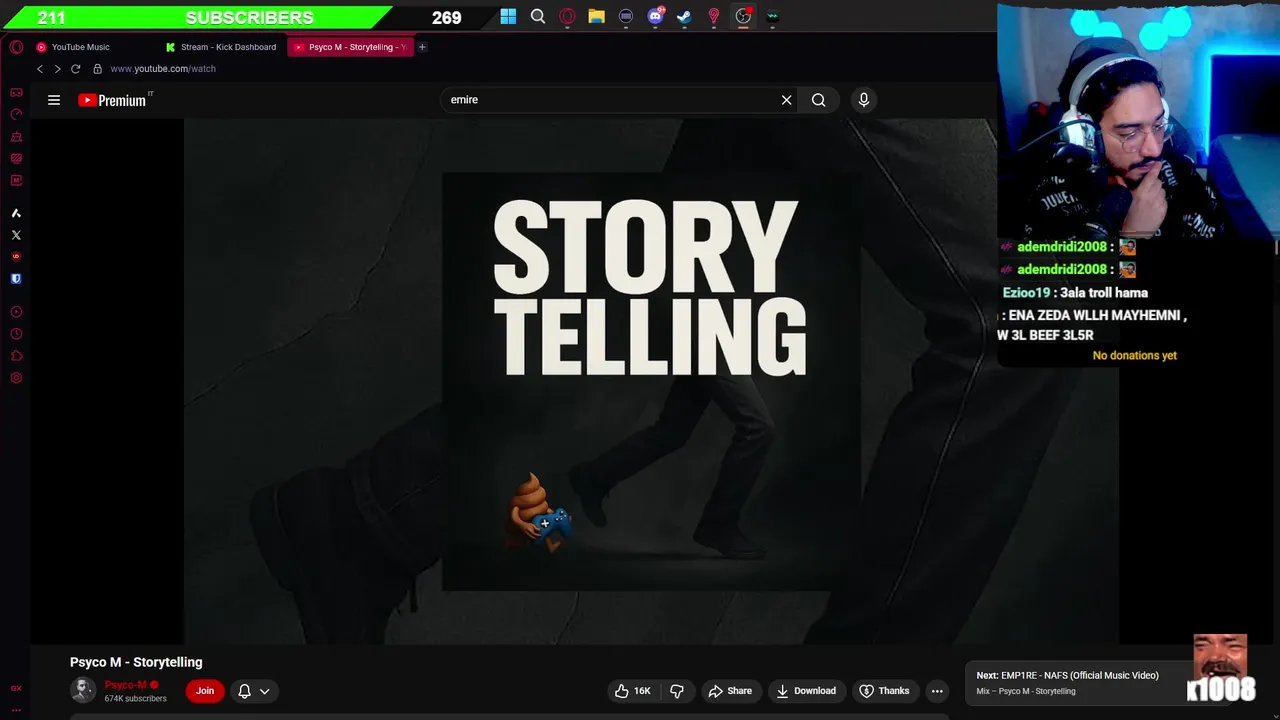Select '674K subscribers' text
The width and height of the screenshot is (1280, 720).
[x=136, y=699]
